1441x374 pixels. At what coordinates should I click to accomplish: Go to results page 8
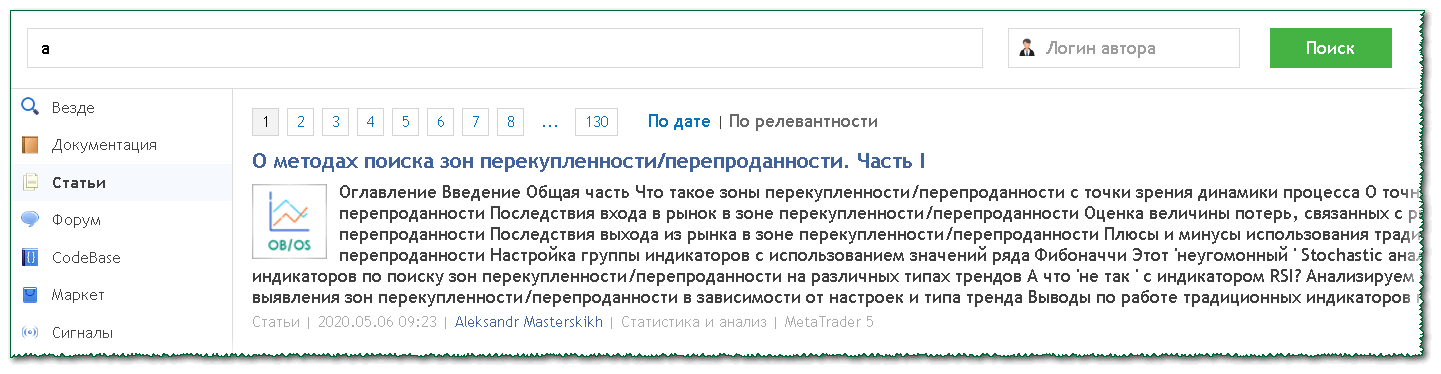click(510, 122)
